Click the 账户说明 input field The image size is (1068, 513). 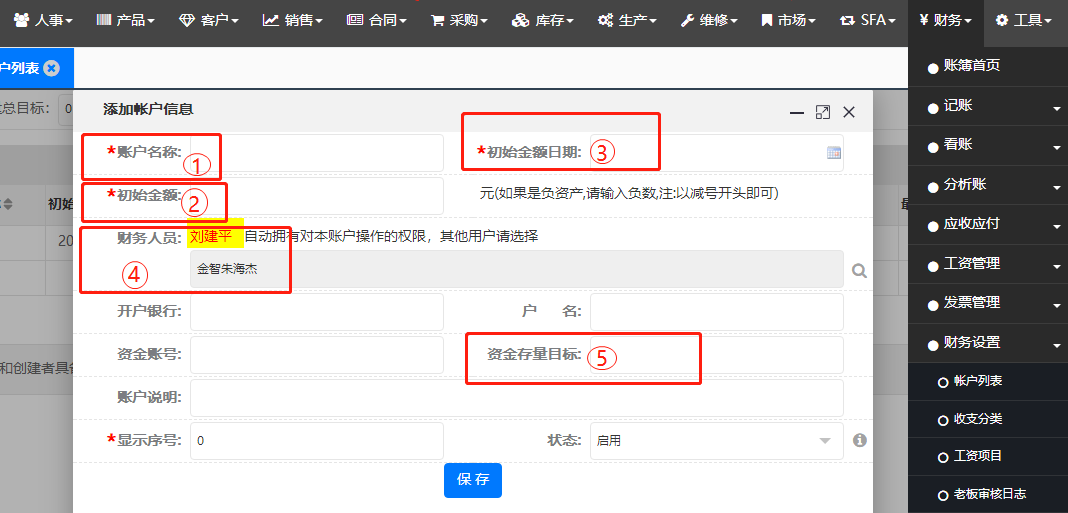pyautogui.click(x=517, y=398)
